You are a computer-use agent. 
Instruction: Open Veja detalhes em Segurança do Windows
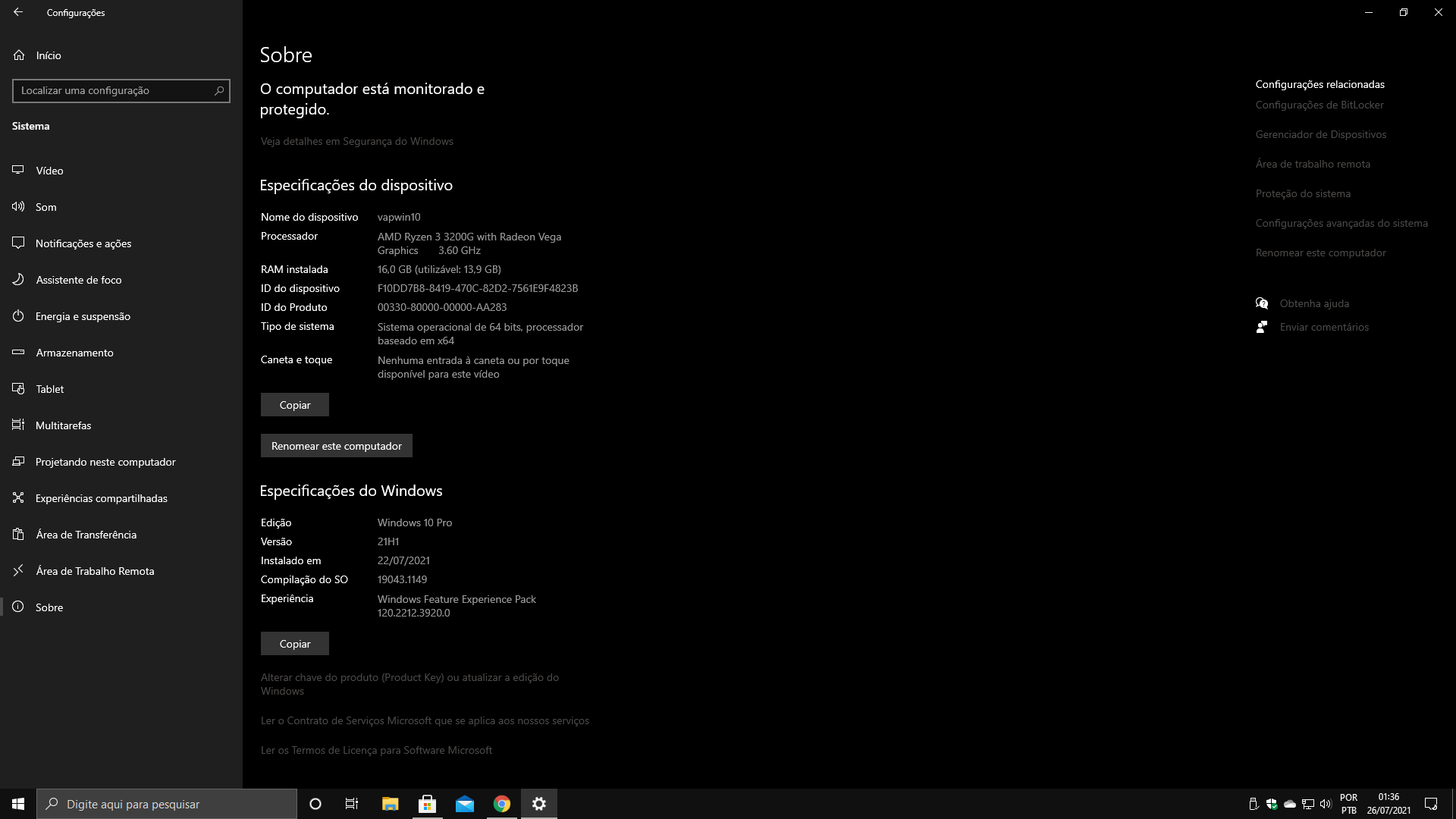357,141
